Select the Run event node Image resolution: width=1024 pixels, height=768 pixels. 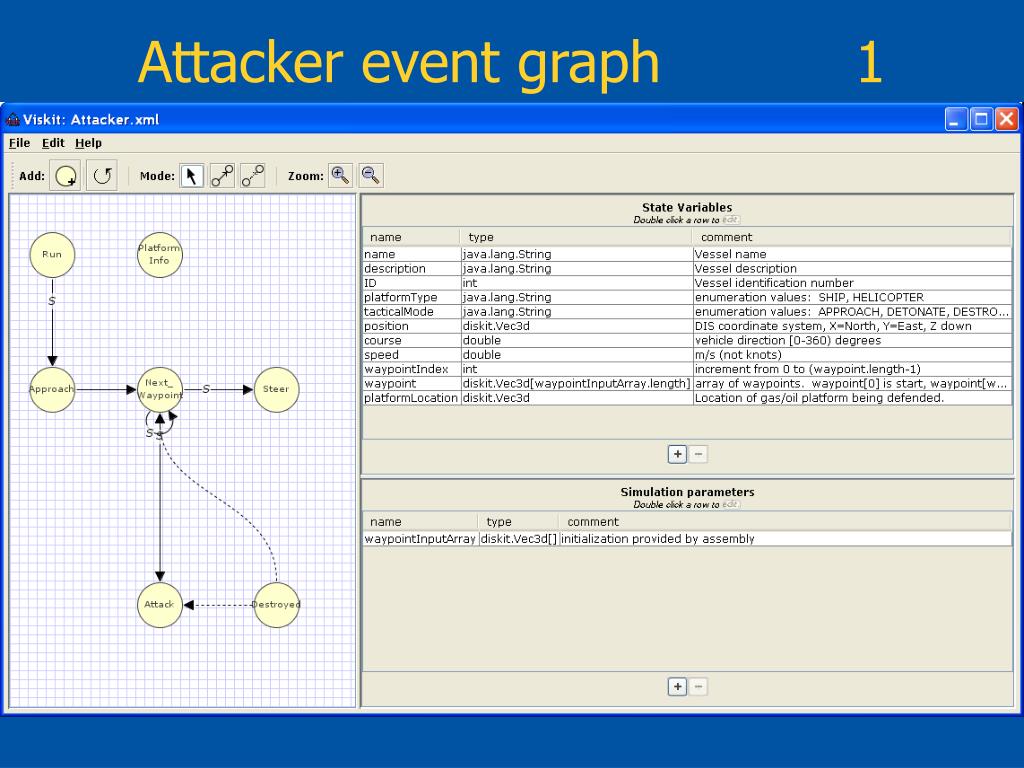(52, 255)
